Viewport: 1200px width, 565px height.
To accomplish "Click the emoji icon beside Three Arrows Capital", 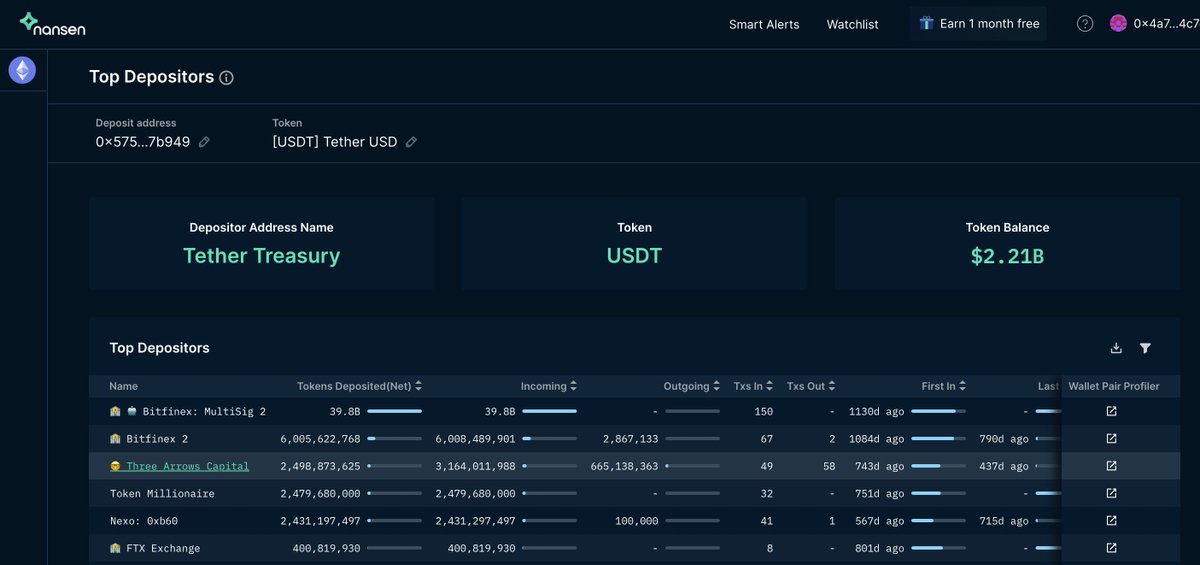I will pos(115,466).
